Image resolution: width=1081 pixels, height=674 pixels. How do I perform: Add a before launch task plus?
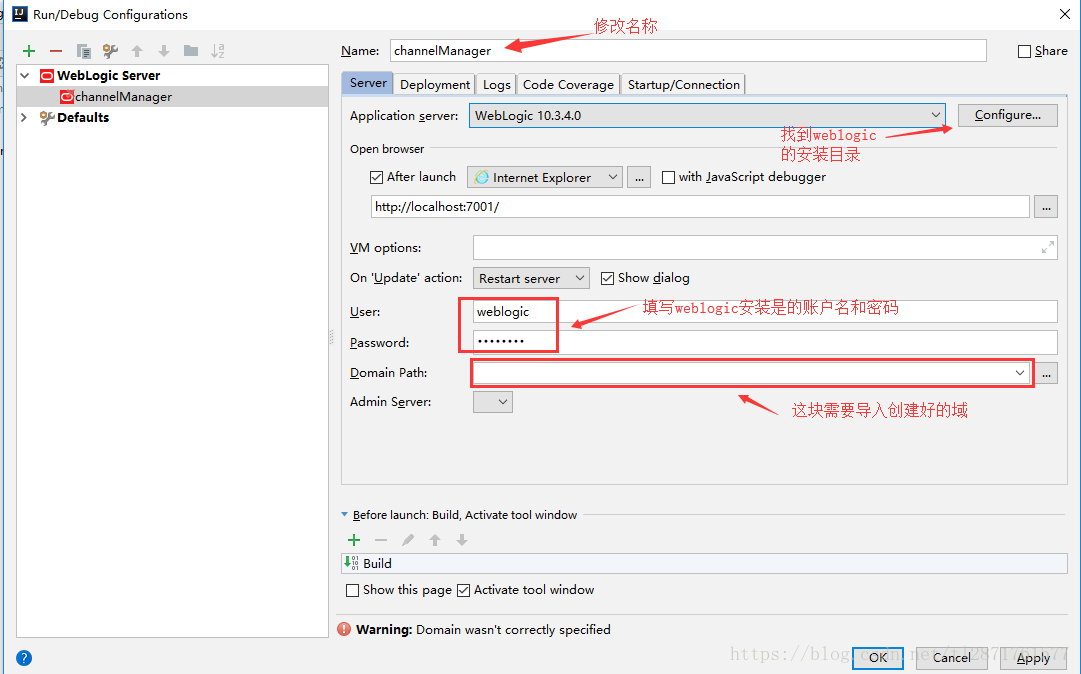[x=354, y=540]
